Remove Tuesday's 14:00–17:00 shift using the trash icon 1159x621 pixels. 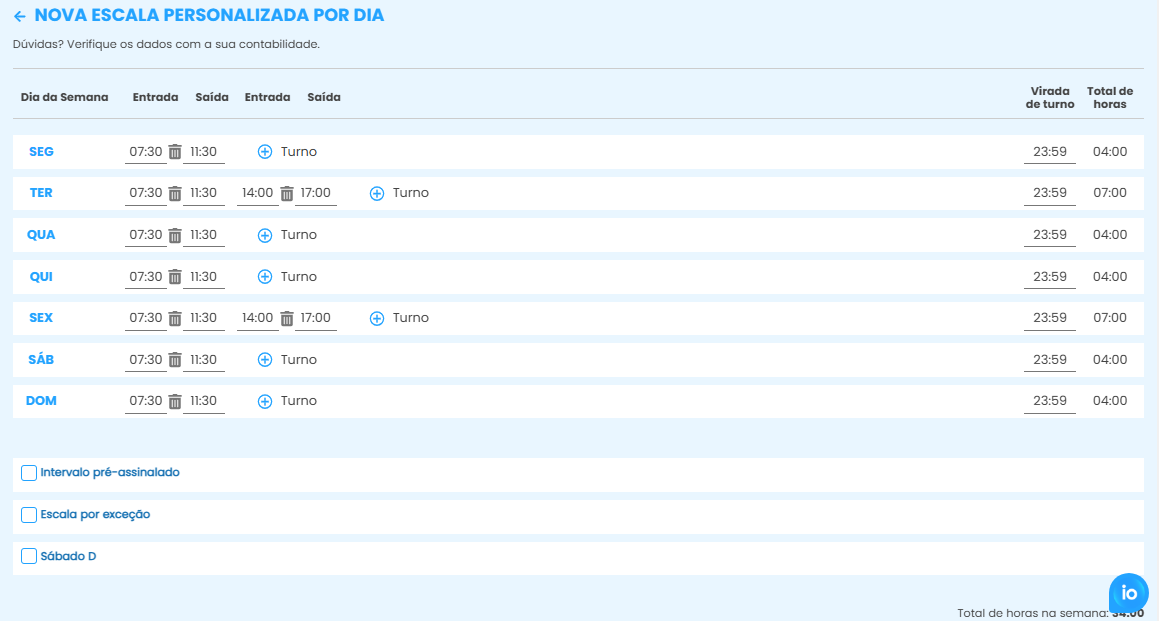pyautogui.click(x=287, y=193)
